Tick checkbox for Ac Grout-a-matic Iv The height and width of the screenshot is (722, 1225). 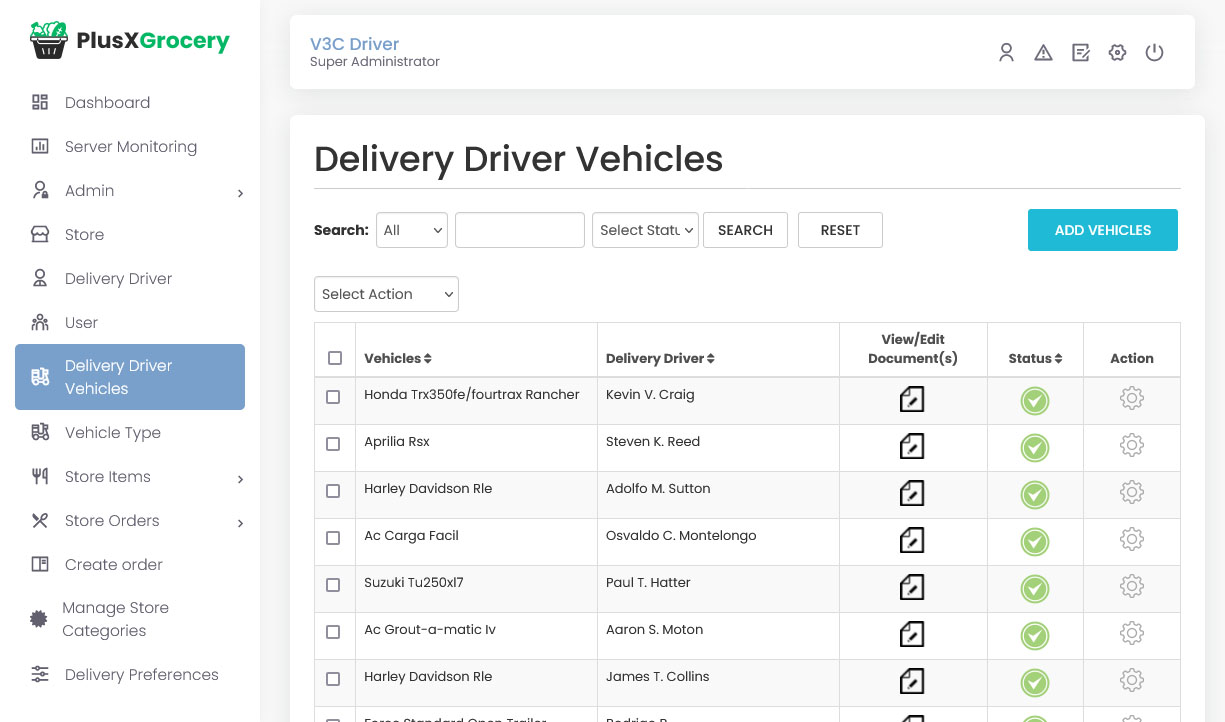pos(334,632)
